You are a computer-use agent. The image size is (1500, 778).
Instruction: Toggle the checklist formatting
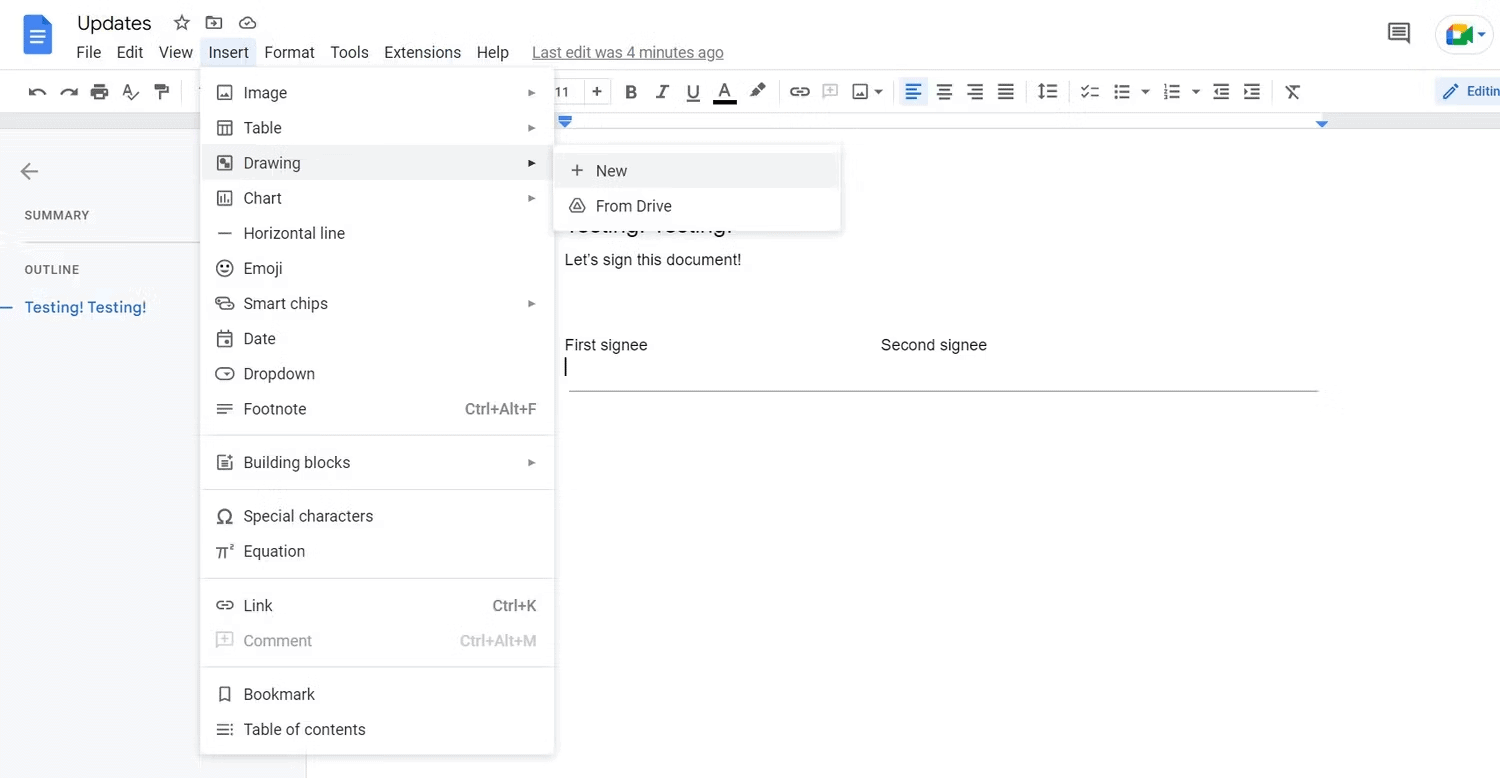point(1089,91)
